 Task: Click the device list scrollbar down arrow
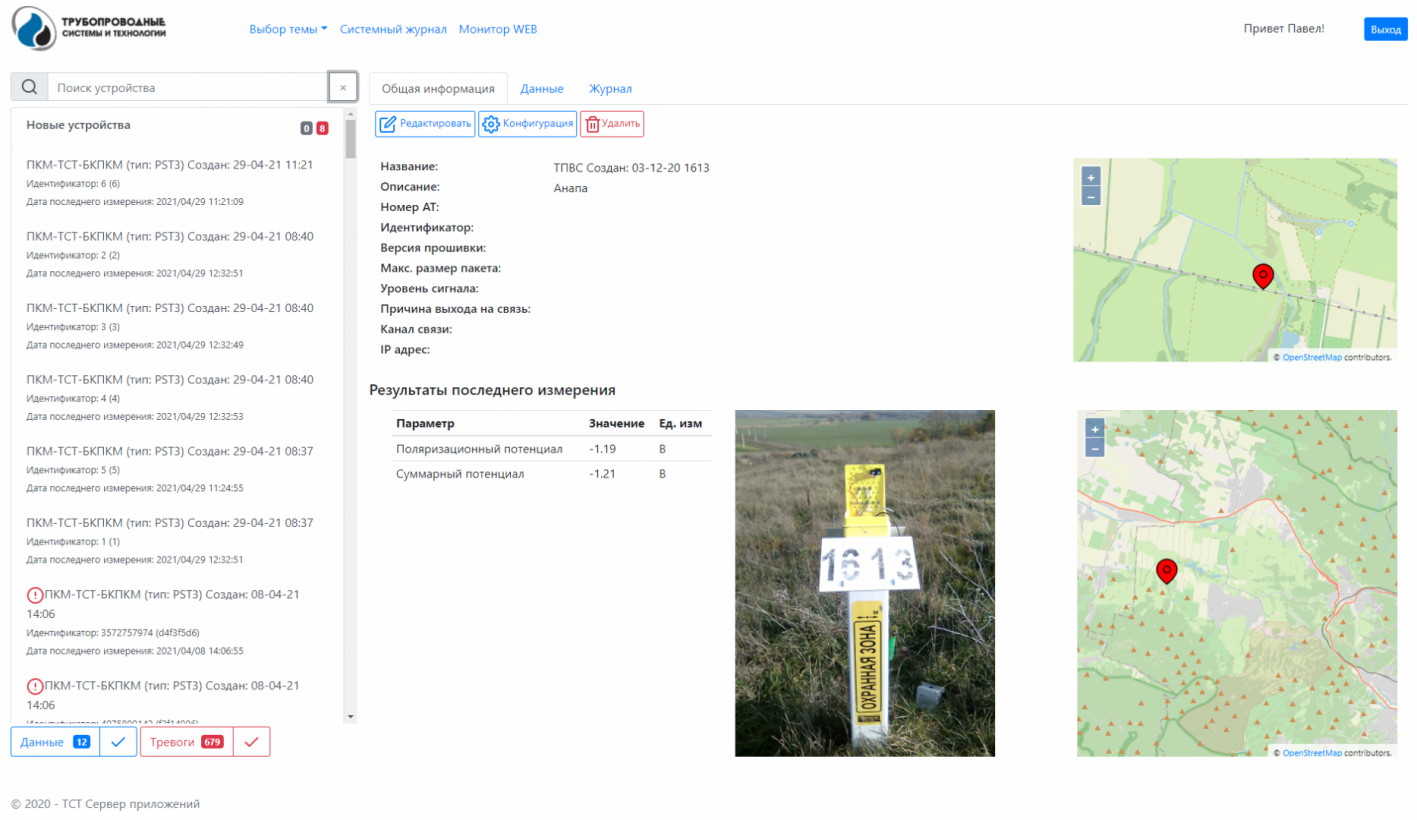[350, 717]
